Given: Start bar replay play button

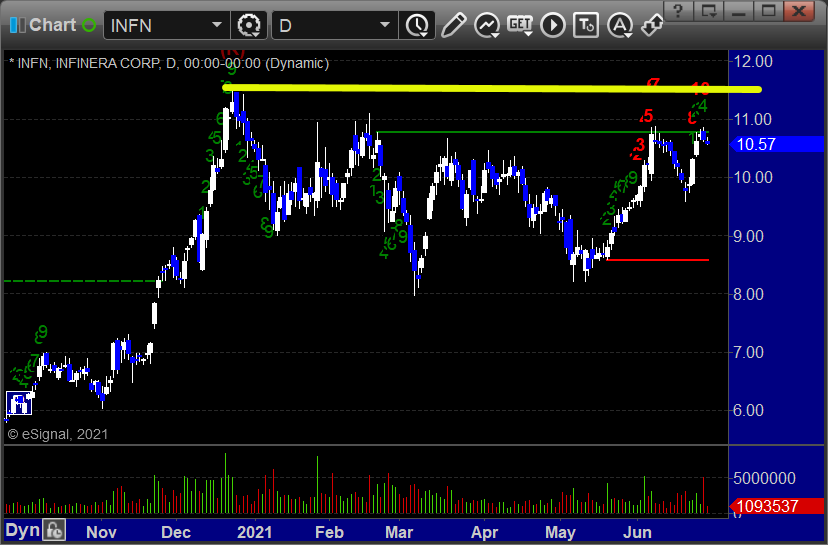Looking at the screenshot, I should click(x=553, y=25).
